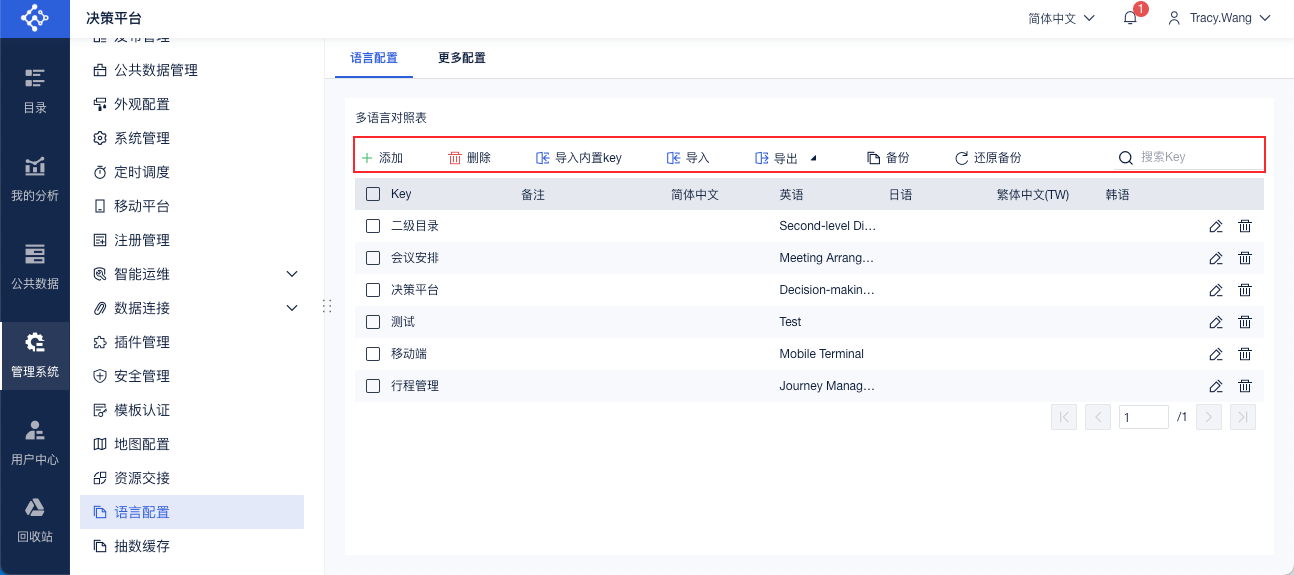This screenshot has width=1294, height=575.
Task: Open the 导出 export dropdown arrow
Action: coord(813,158)
